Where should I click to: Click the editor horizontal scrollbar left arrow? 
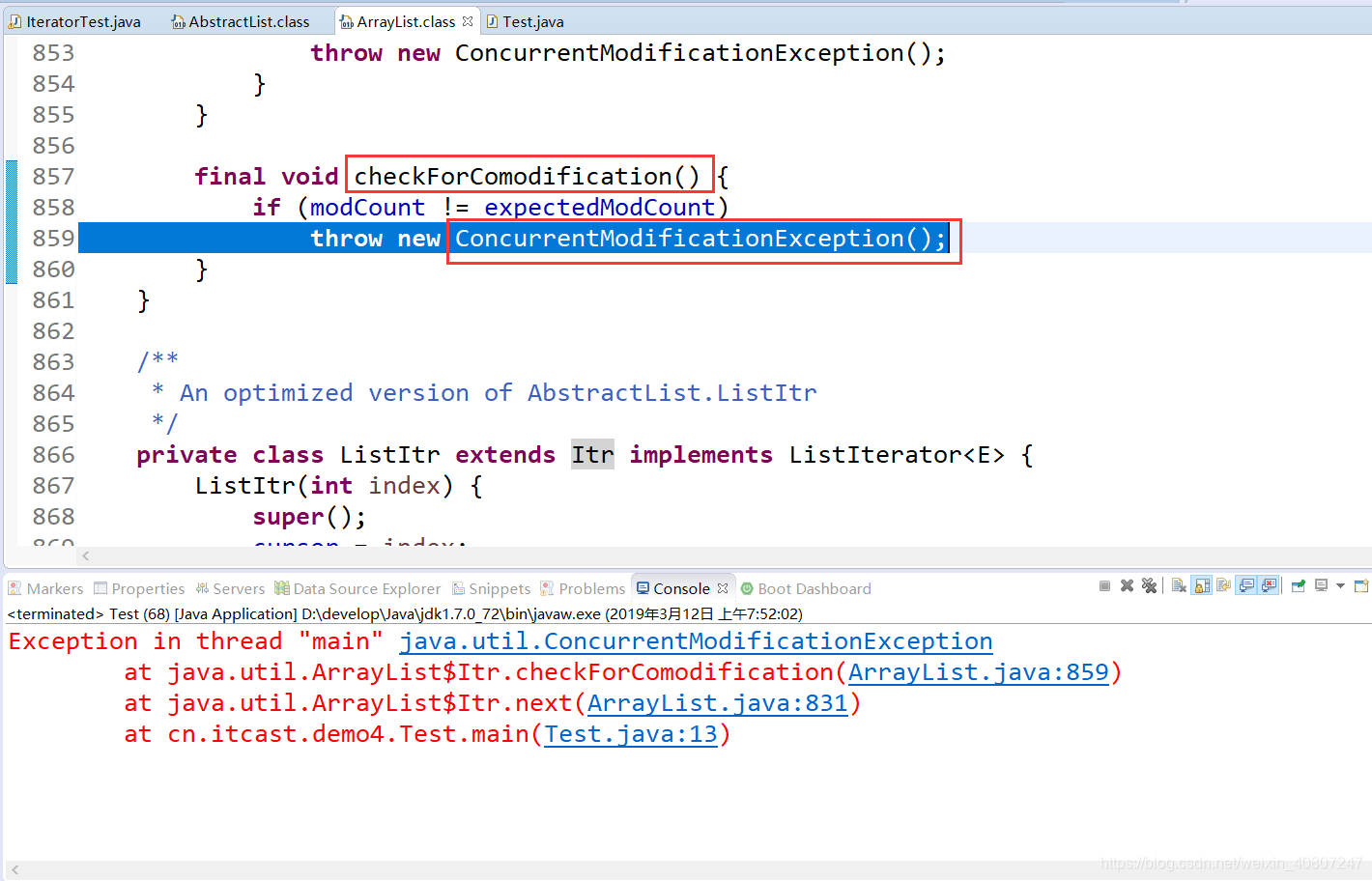pyautogui.click(x=86, y=555)
